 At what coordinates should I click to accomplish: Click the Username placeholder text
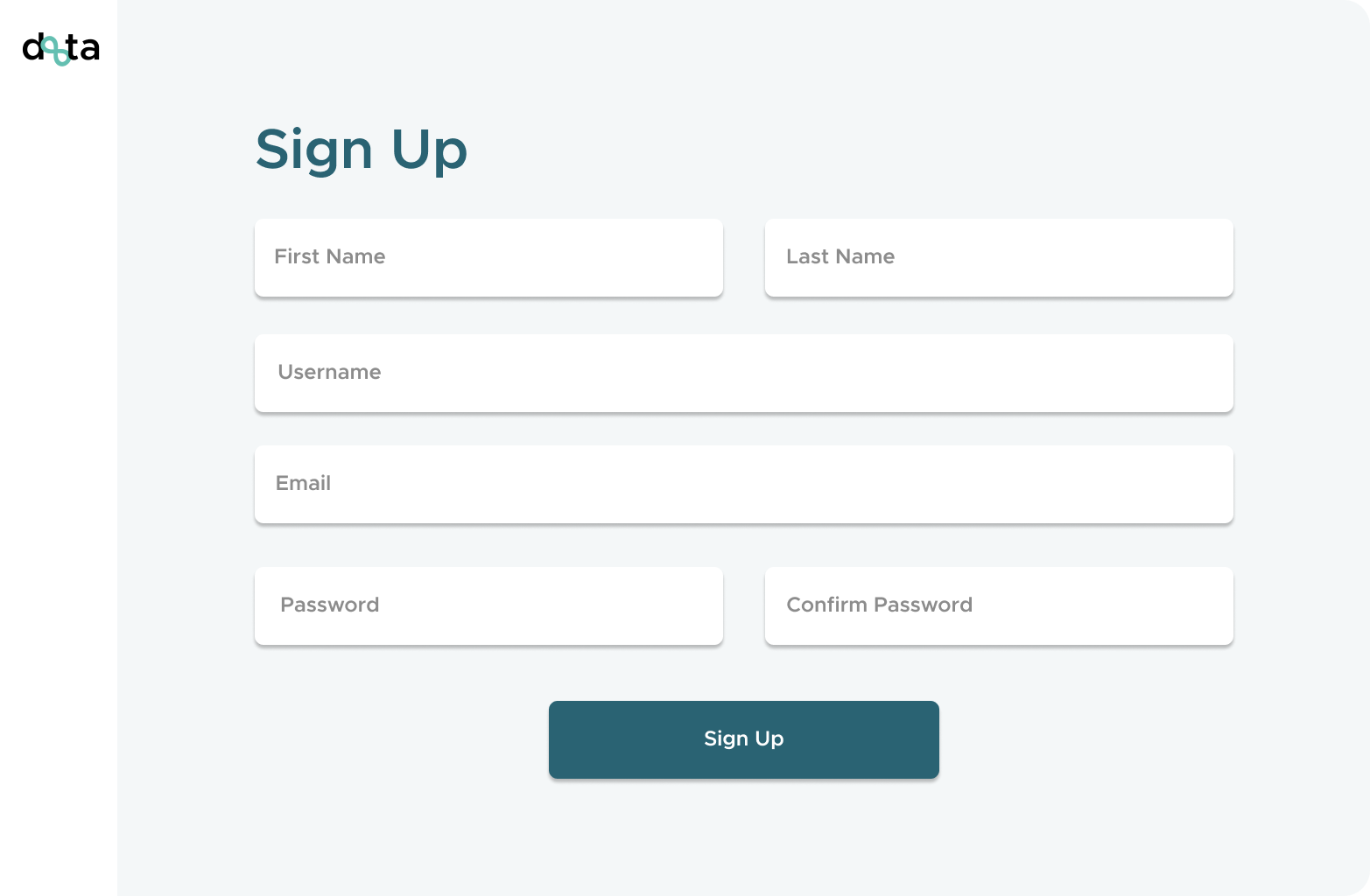click(329, 372)
